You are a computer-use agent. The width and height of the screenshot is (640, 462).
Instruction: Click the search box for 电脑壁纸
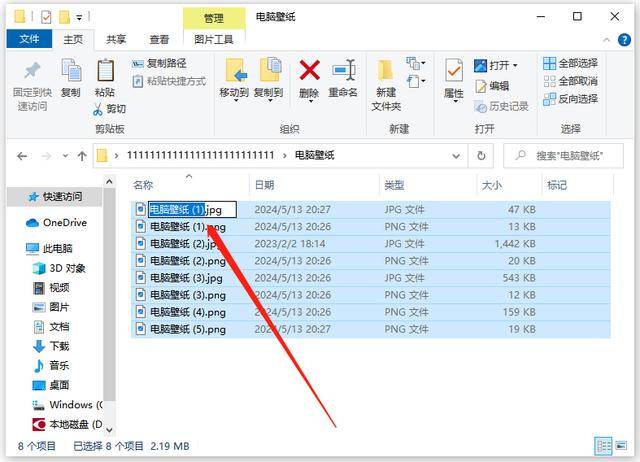pos(564,156)
